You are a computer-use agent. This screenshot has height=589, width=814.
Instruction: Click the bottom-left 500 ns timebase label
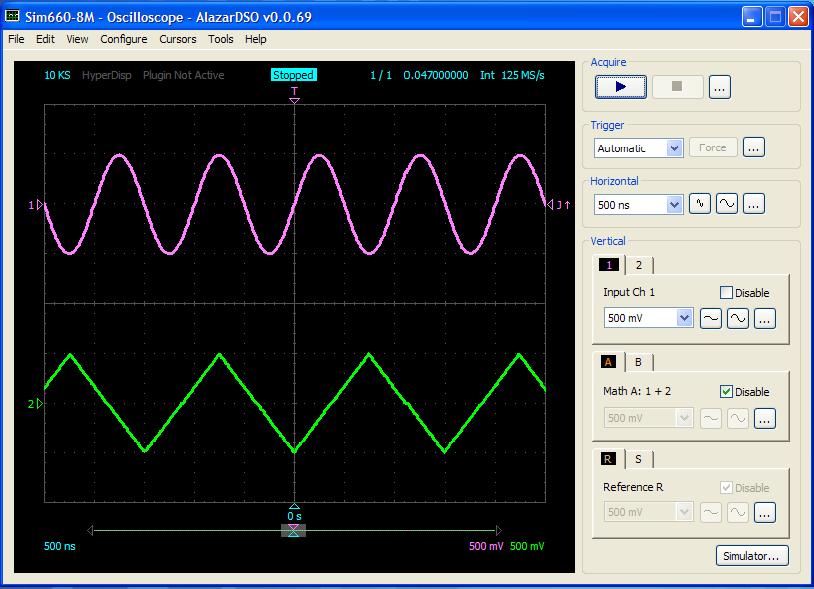pos(60,546)
